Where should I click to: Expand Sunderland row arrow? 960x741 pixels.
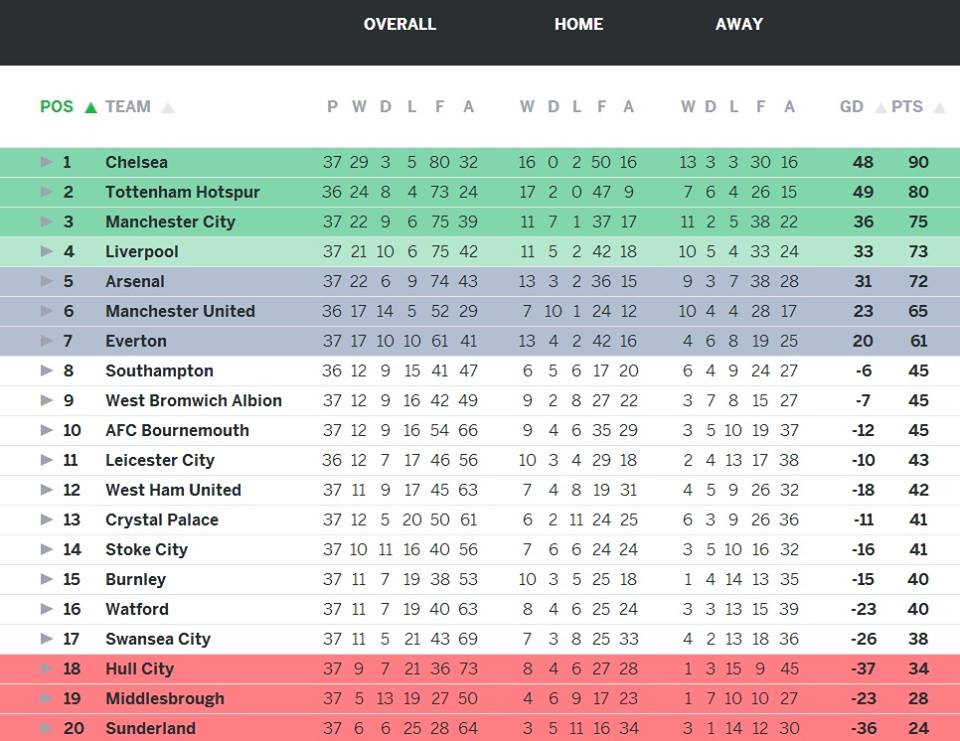47,728
